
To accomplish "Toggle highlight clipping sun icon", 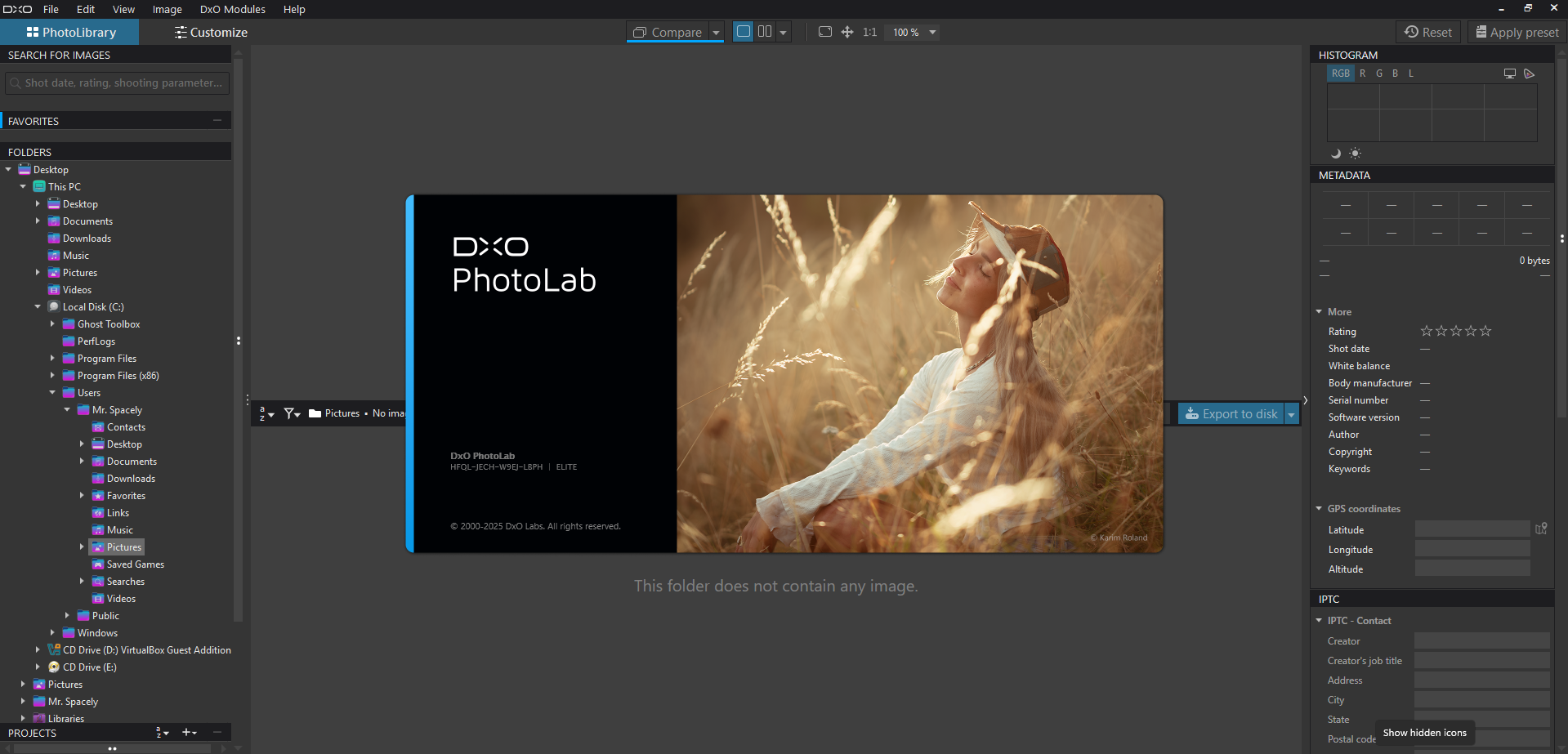I will pyautogui.click(x=1355, y=153).
